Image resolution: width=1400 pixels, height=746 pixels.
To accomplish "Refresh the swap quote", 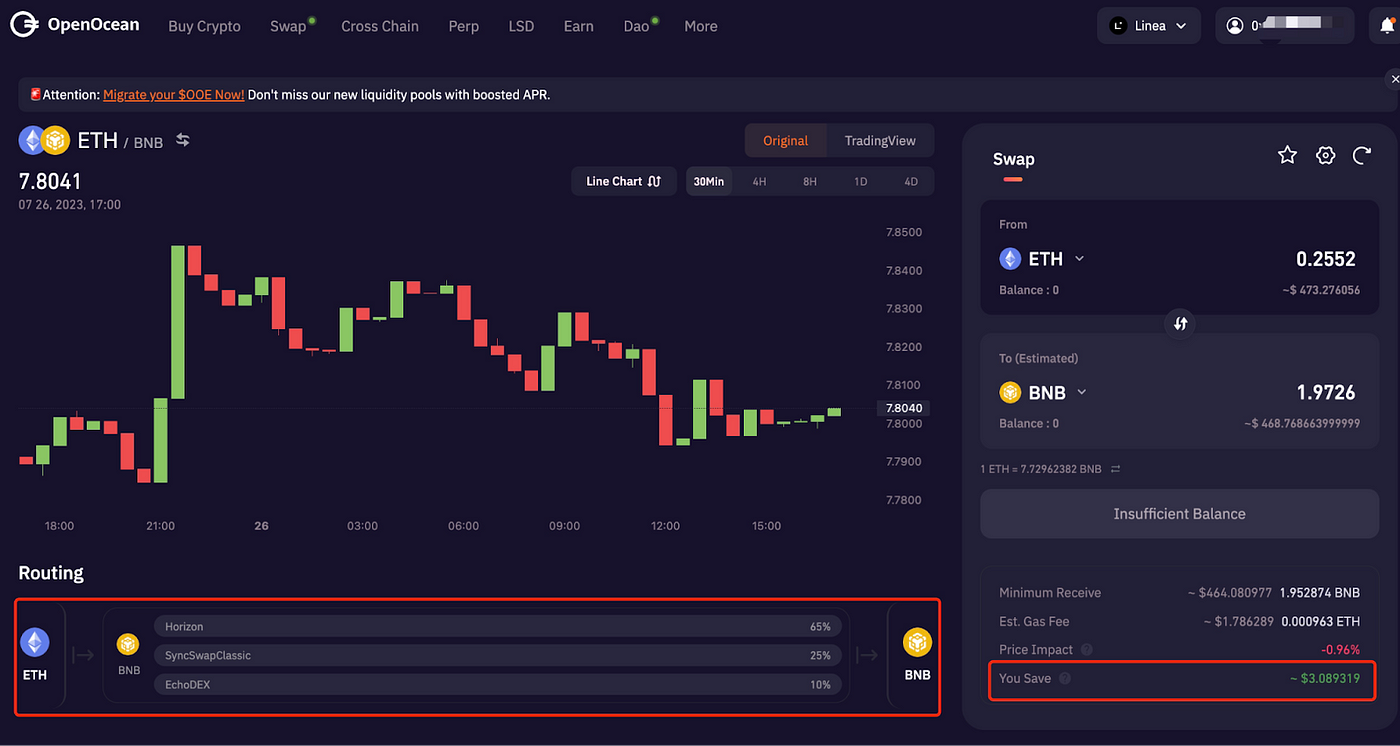I will [1361, 155].
